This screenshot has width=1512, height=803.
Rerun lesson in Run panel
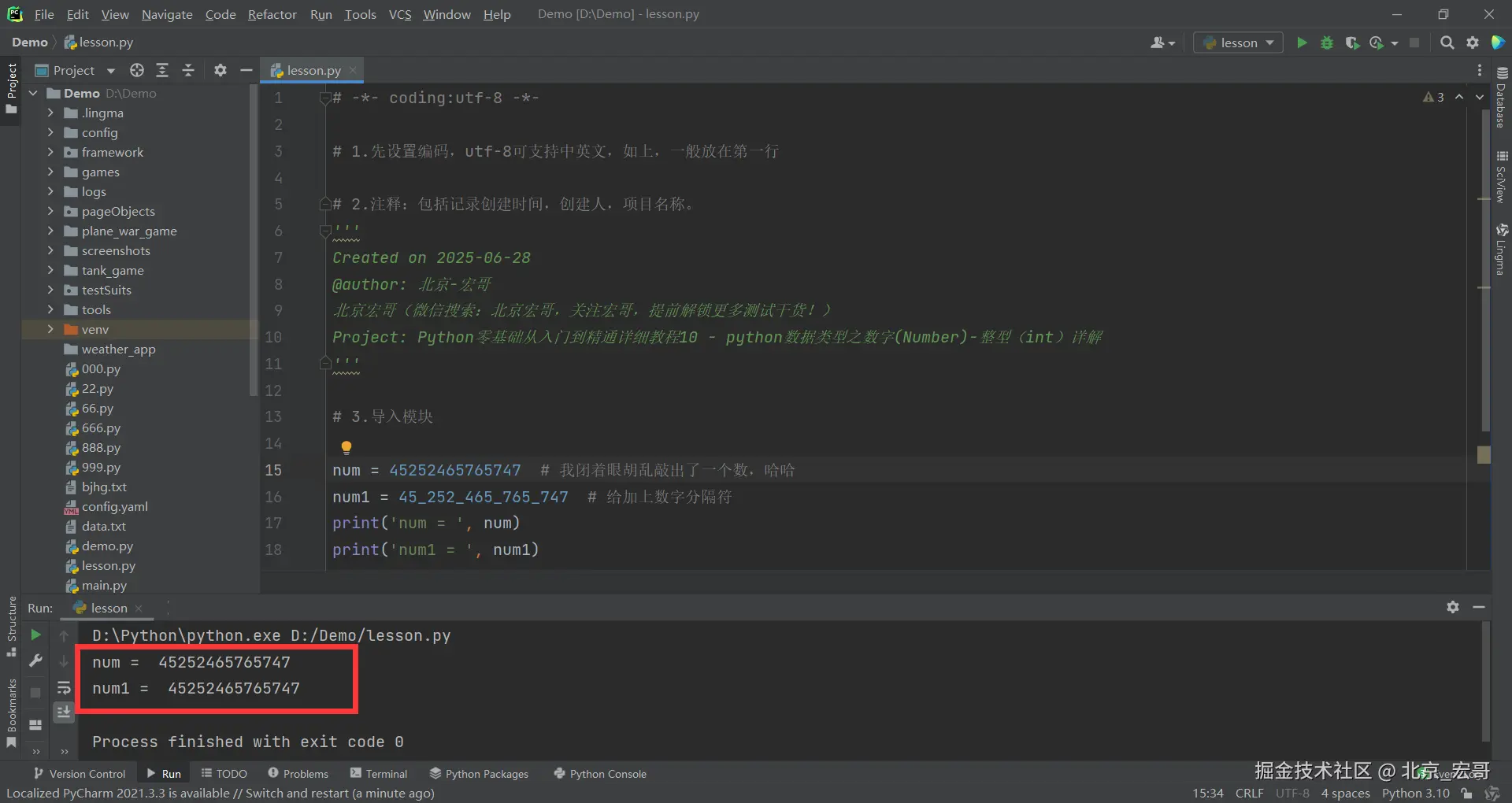35,635
